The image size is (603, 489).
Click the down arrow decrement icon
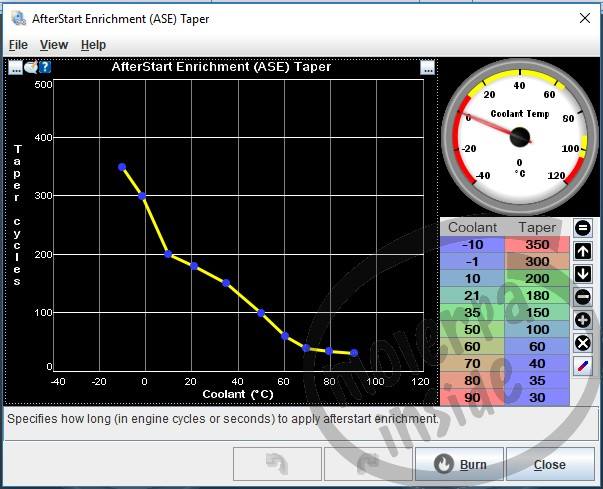pos(583,274)
